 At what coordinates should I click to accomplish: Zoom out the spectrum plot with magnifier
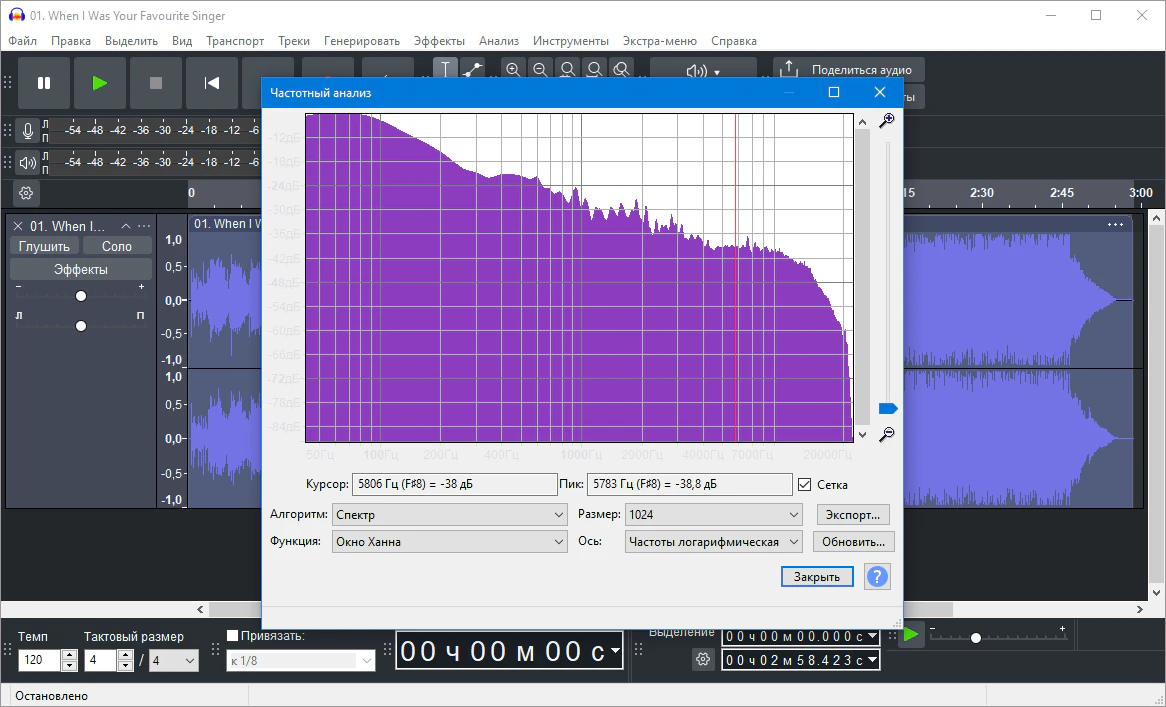tap(885, 435)
